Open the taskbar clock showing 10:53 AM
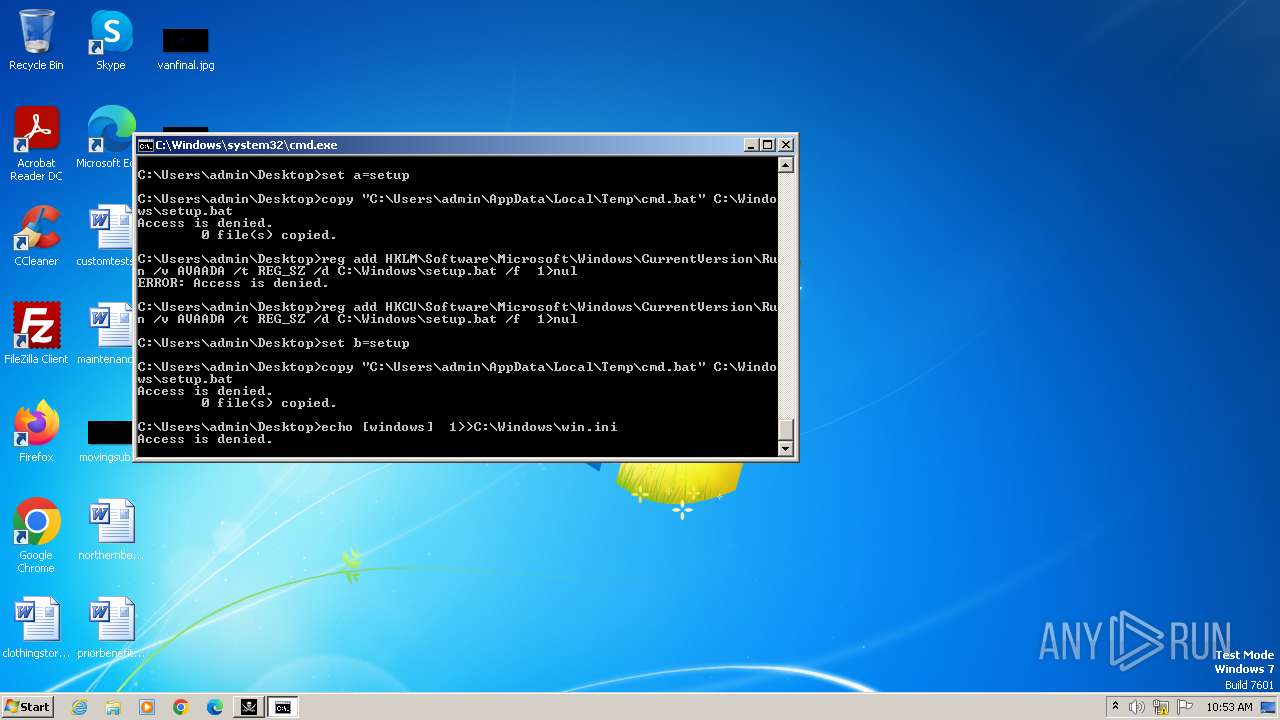The width and height of the screenshot is (1280, 720). [1229, 707]
